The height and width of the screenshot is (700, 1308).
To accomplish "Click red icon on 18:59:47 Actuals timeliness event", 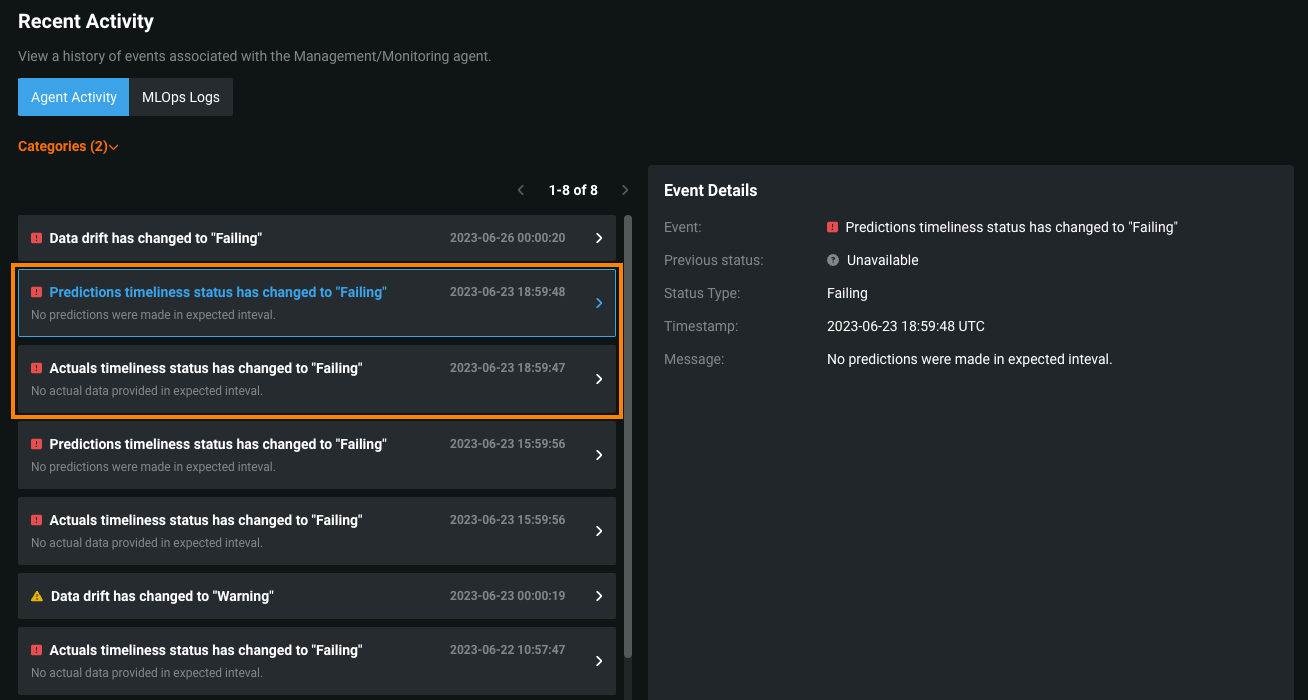I will pos(36,368).
